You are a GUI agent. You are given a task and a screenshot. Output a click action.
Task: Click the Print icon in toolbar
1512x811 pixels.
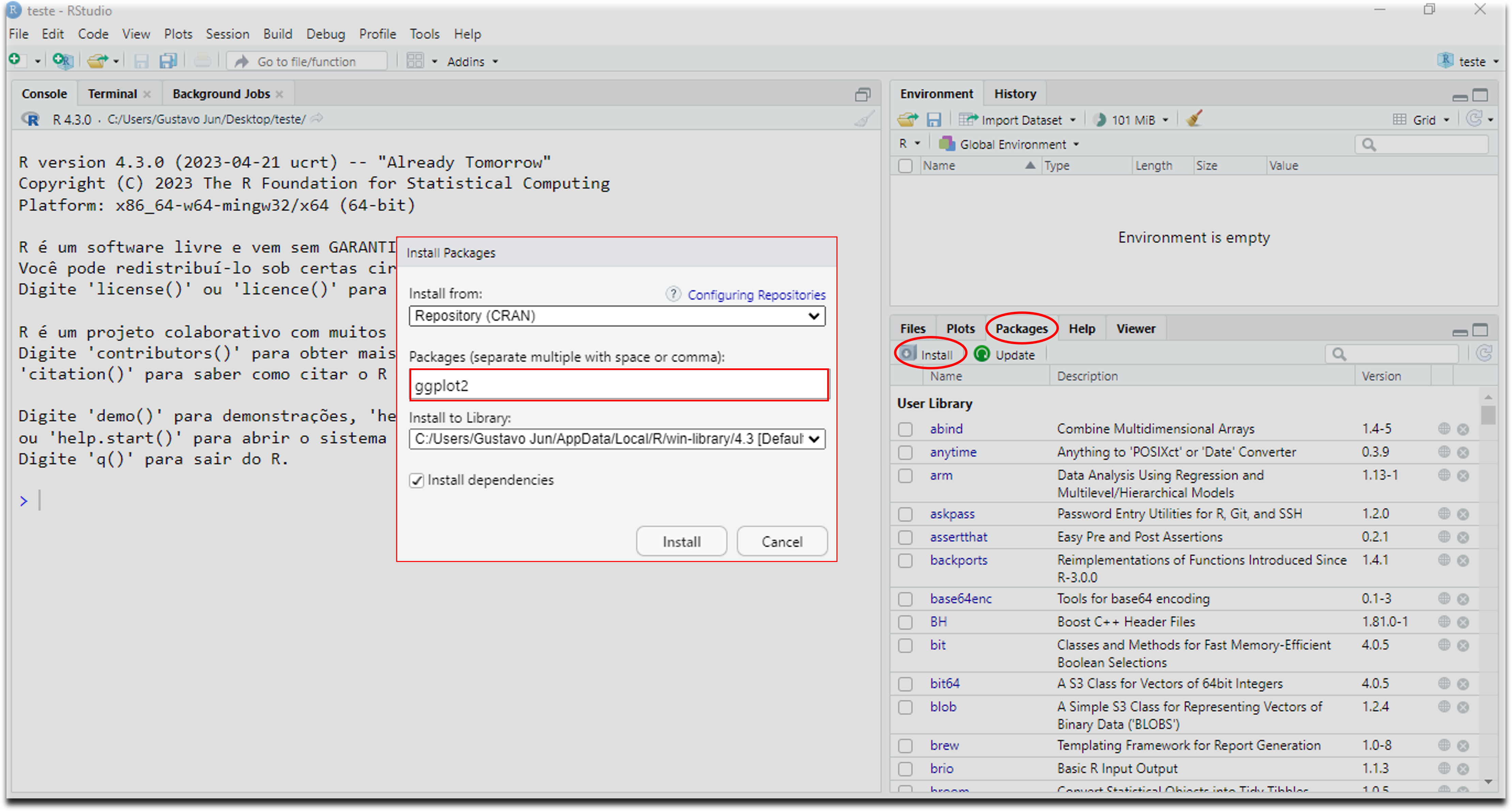[202, 61]
